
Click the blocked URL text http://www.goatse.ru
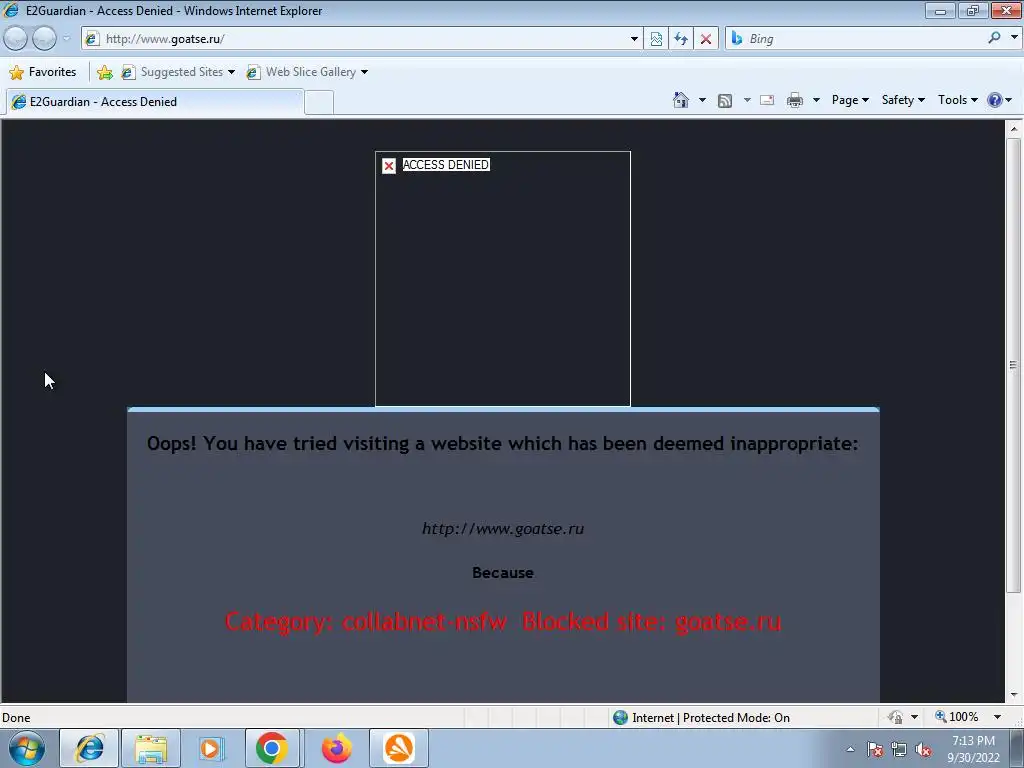point(503,528)
